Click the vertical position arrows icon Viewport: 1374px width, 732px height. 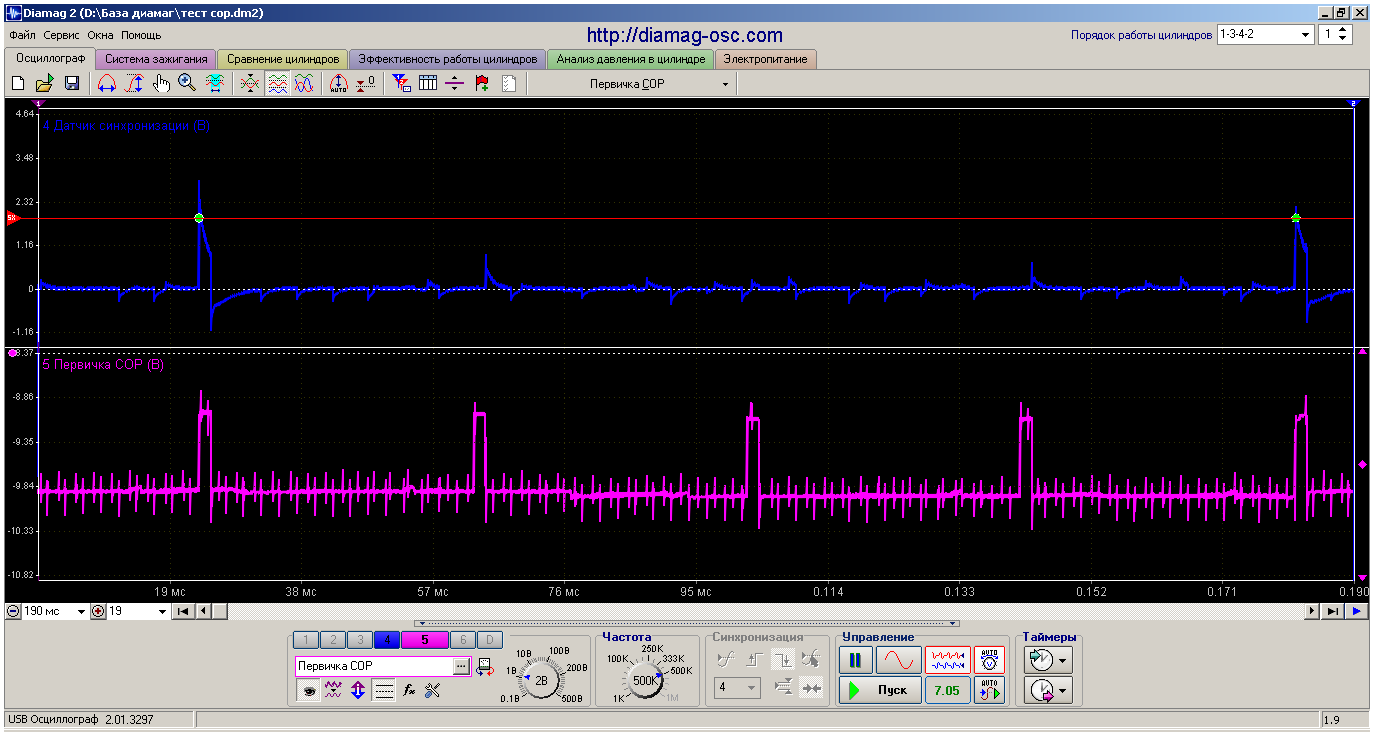click(358, 690)
